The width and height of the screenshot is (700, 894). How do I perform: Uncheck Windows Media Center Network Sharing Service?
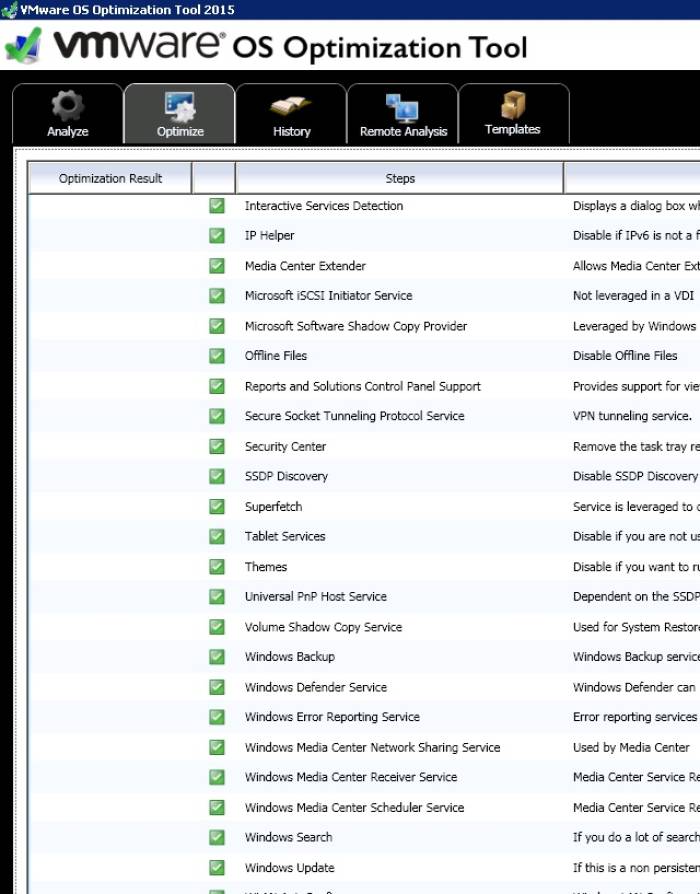click(x=217, y=747)
